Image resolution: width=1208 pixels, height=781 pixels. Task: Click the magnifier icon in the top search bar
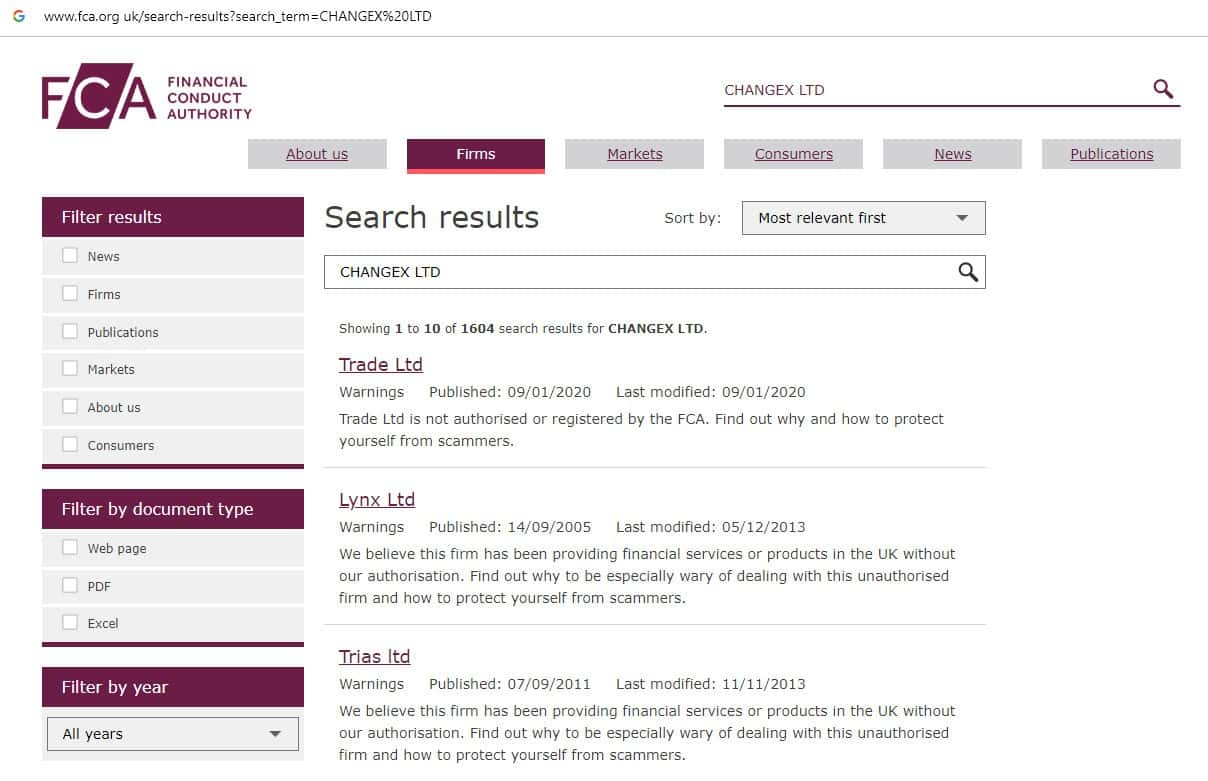(x=1163, y=89)
